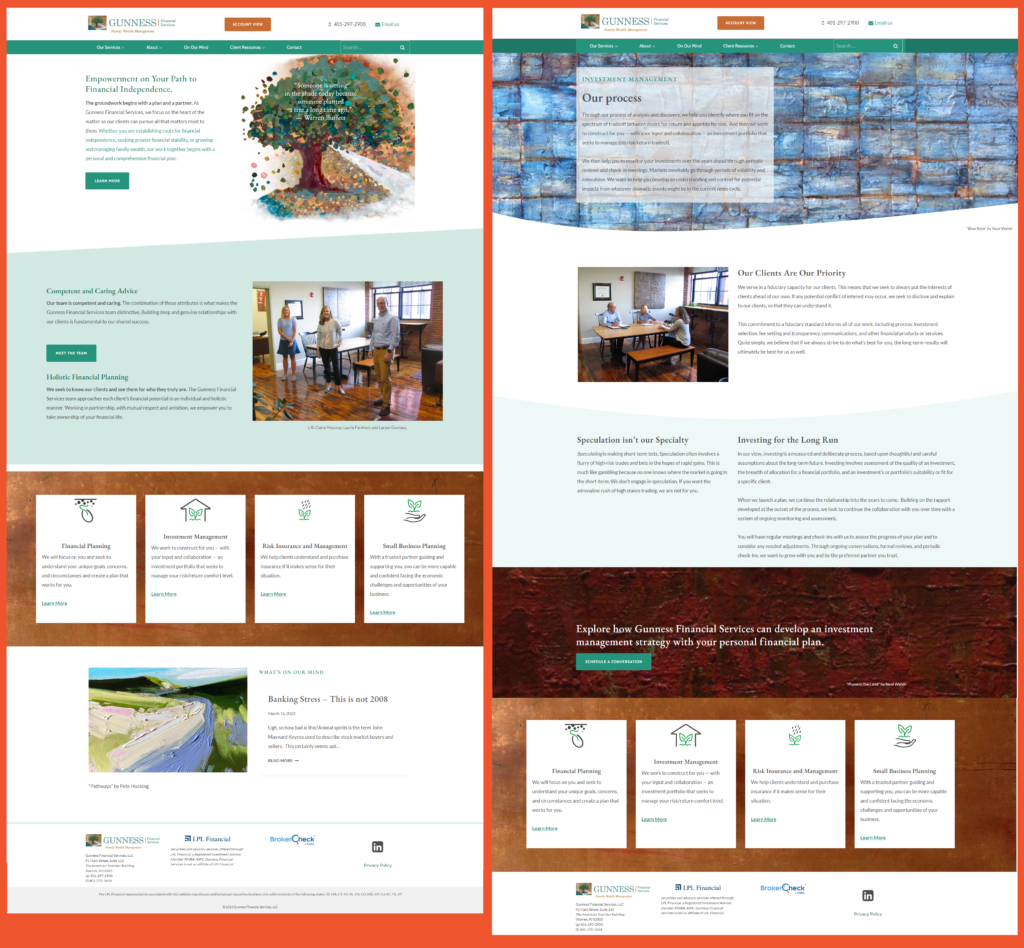
Task: Click Gunness logo in left footer
Action: point(123,841)
